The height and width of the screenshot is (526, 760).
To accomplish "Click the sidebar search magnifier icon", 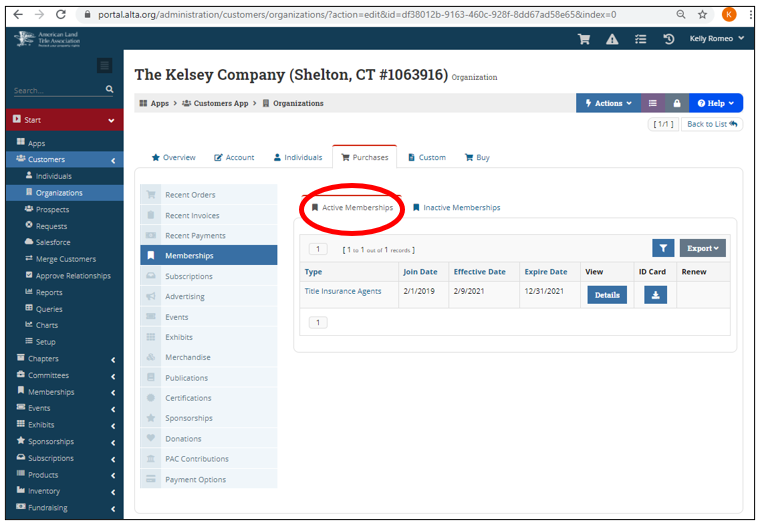I will point(110,89).
